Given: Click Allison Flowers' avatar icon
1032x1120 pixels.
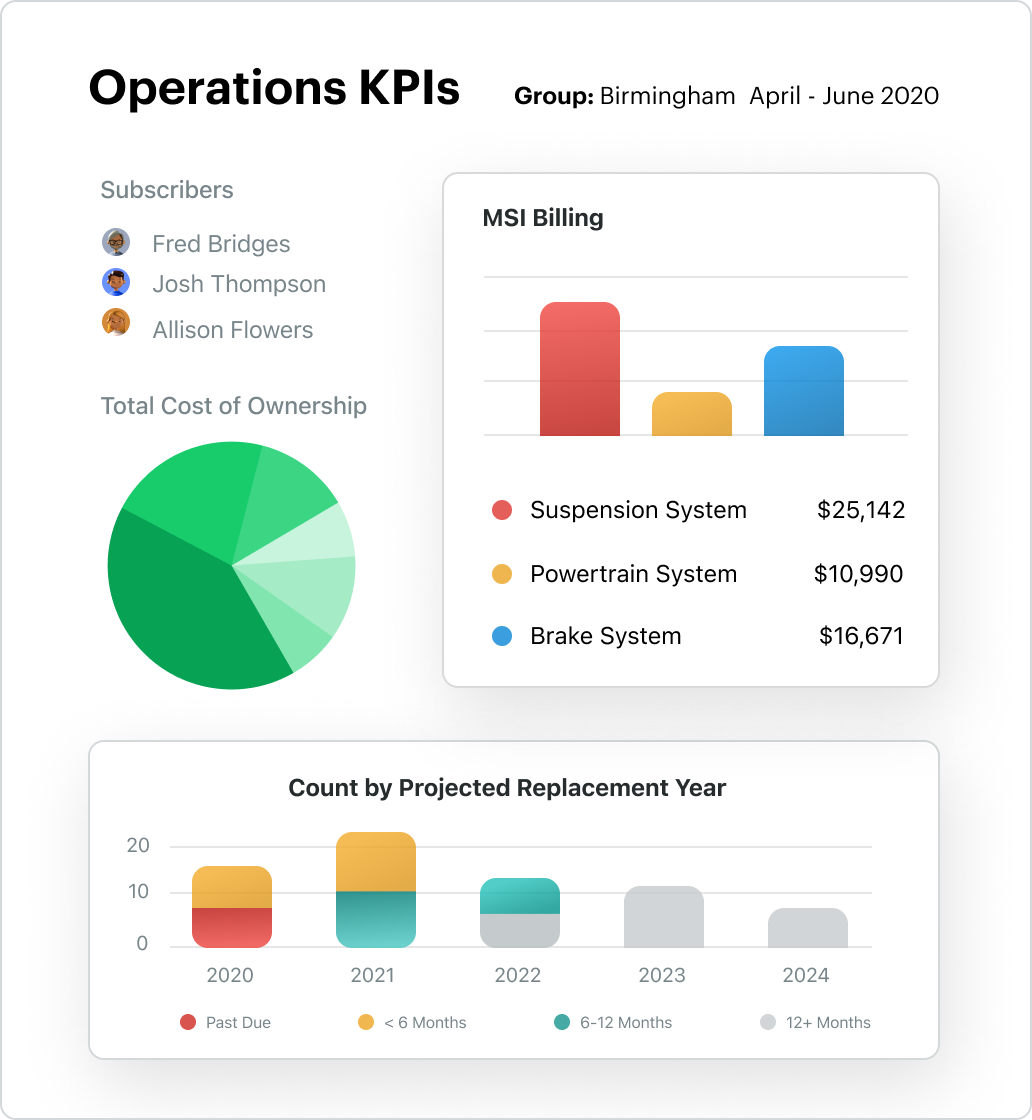Looking at the screenshot, I should (x=116, y=322).
